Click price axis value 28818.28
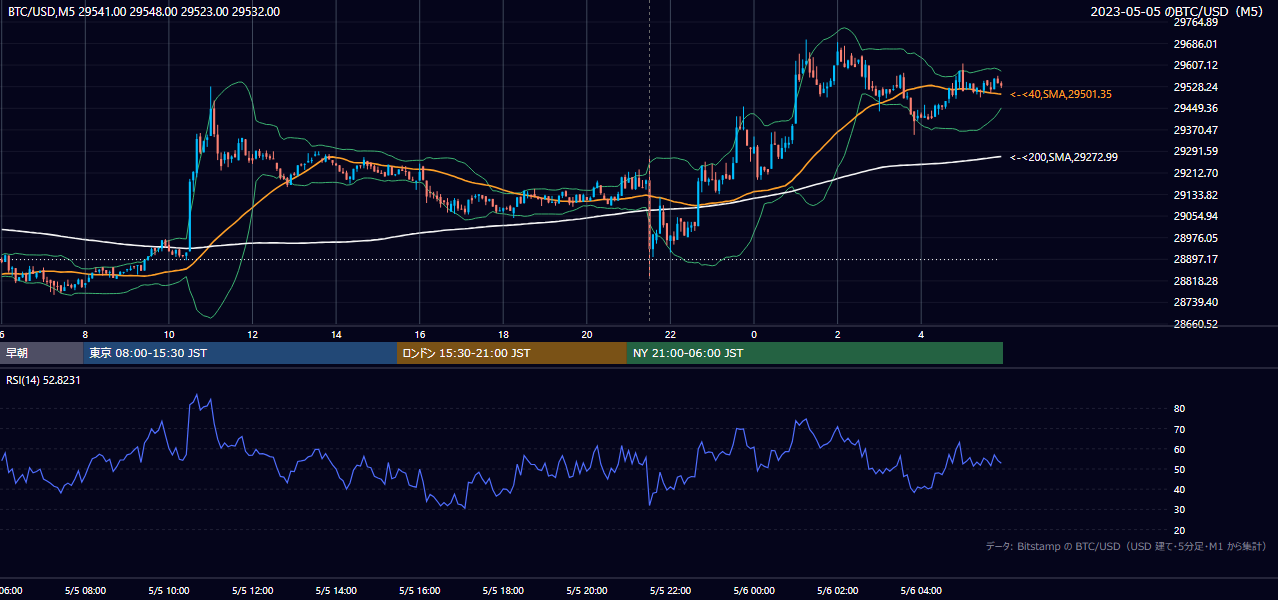 click(1195, 281)
